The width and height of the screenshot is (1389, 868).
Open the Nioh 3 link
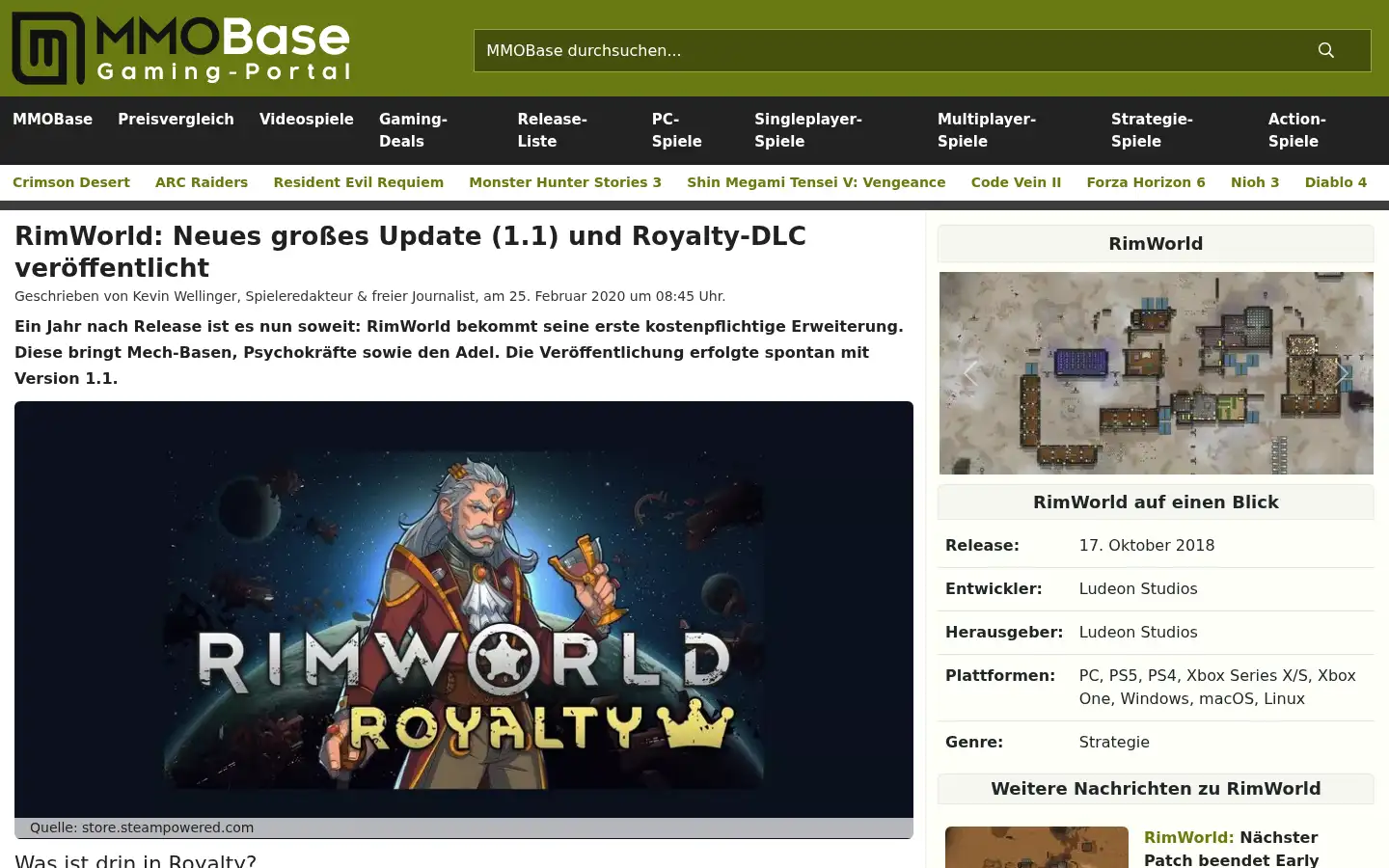coord(1255,182)
